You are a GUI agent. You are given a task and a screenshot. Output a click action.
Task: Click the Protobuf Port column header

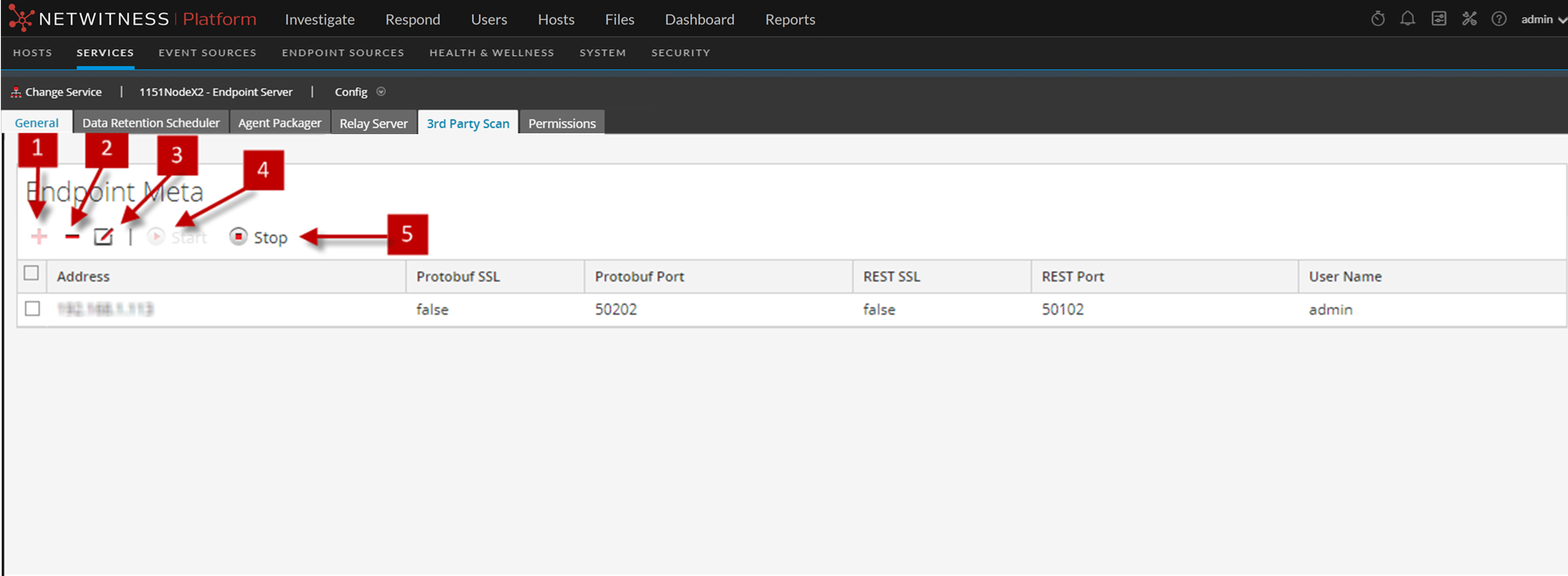pos(718,276)
